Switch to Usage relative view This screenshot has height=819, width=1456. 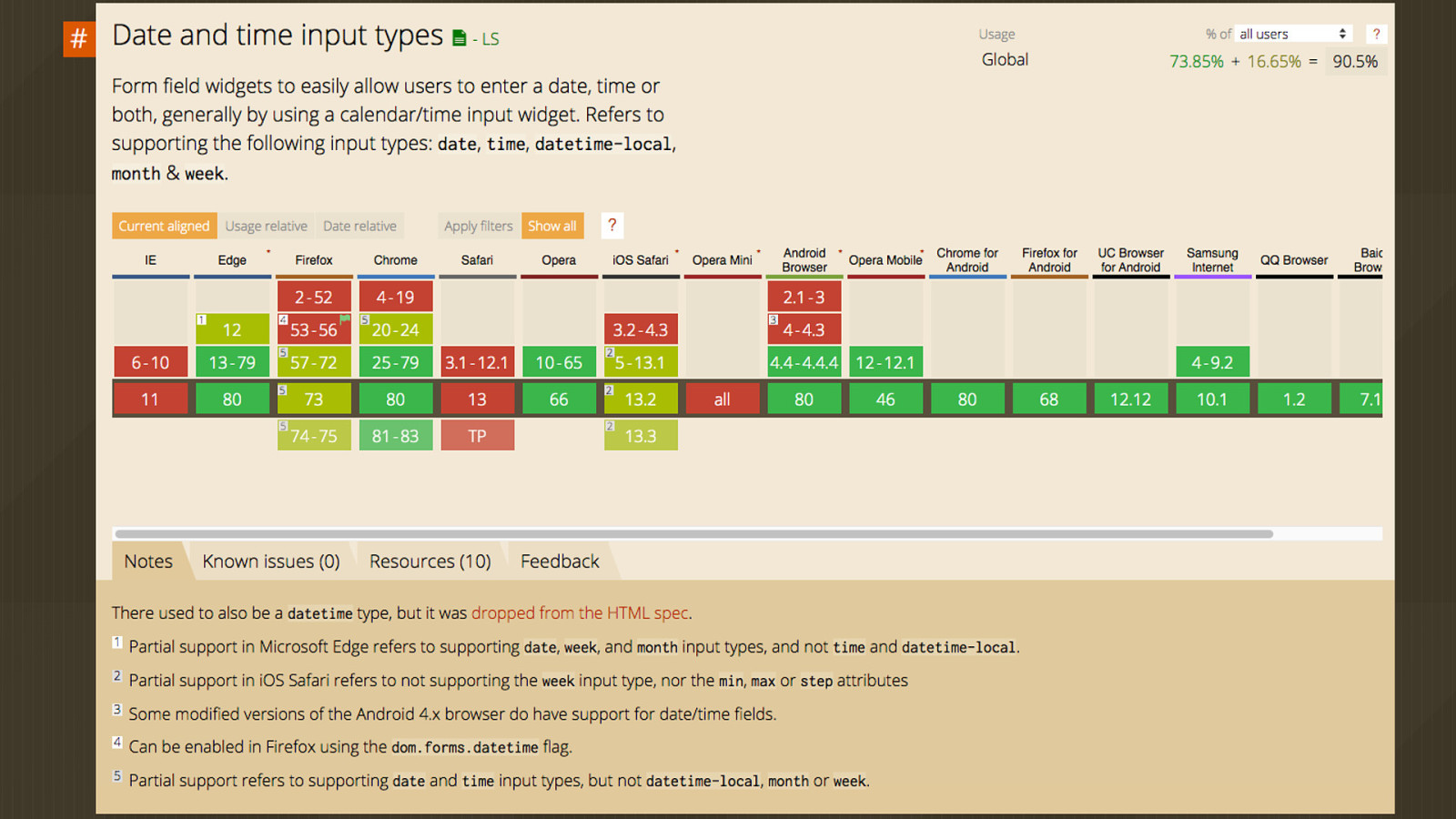click(266, 226)
